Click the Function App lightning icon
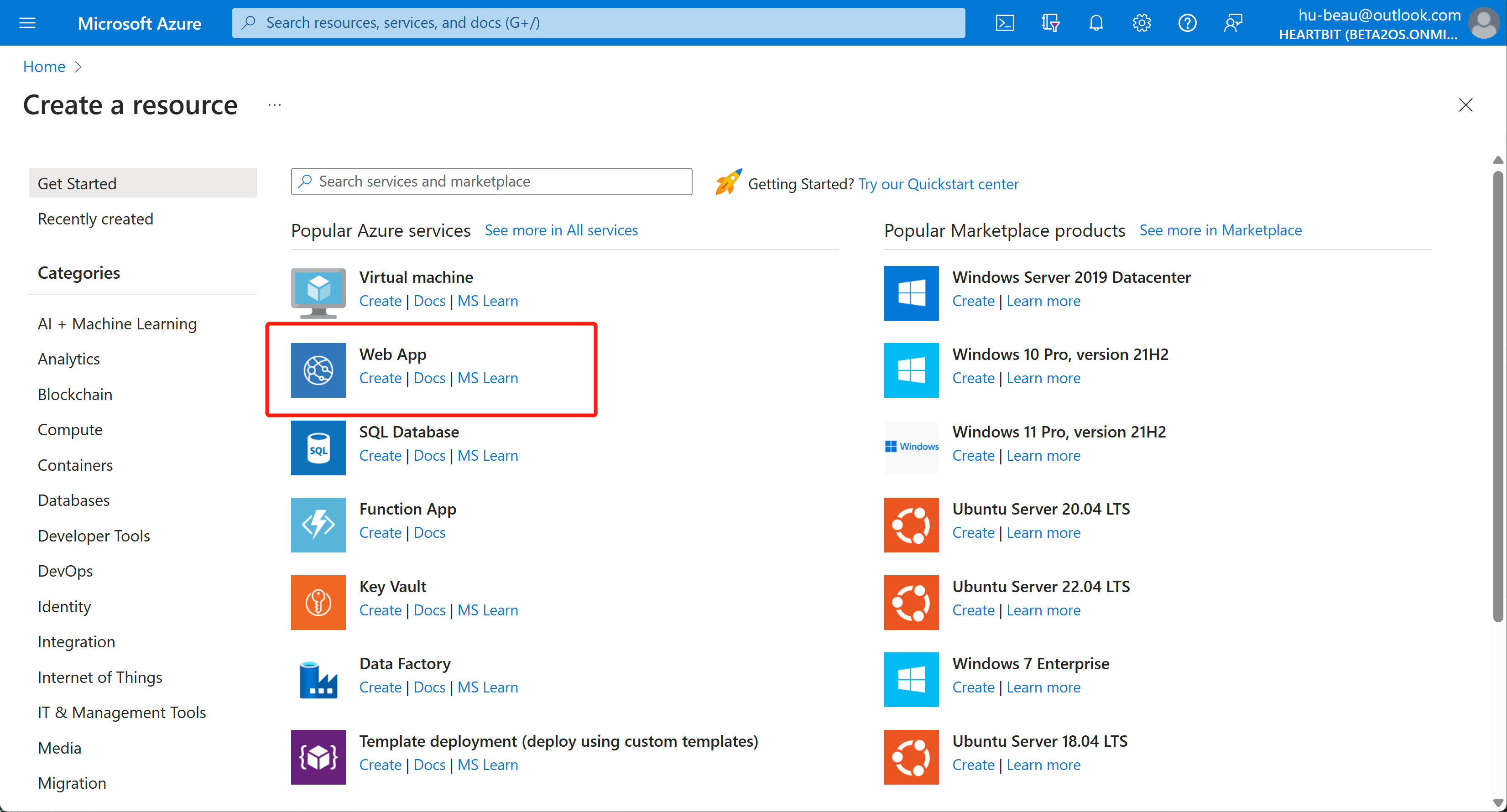The width and height of the screenshot is (1507, 812). (x=318, y=525)
